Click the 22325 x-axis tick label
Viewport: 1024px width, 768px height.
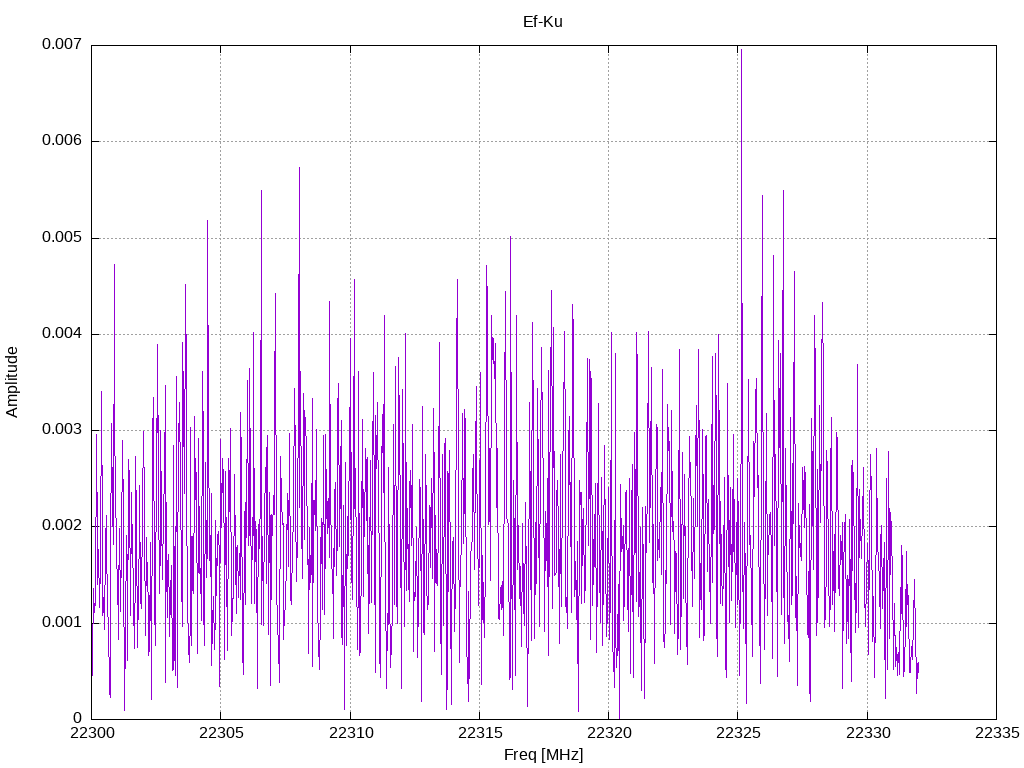738,733
